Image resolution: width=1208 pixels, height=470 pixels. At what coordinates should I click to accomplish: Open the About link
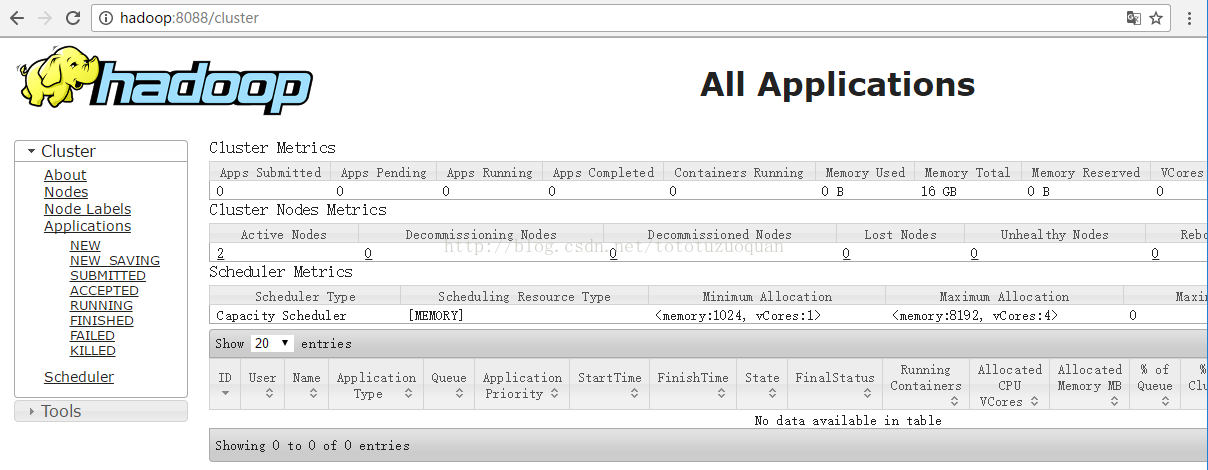pyautogui.click(x=65, y=175)
